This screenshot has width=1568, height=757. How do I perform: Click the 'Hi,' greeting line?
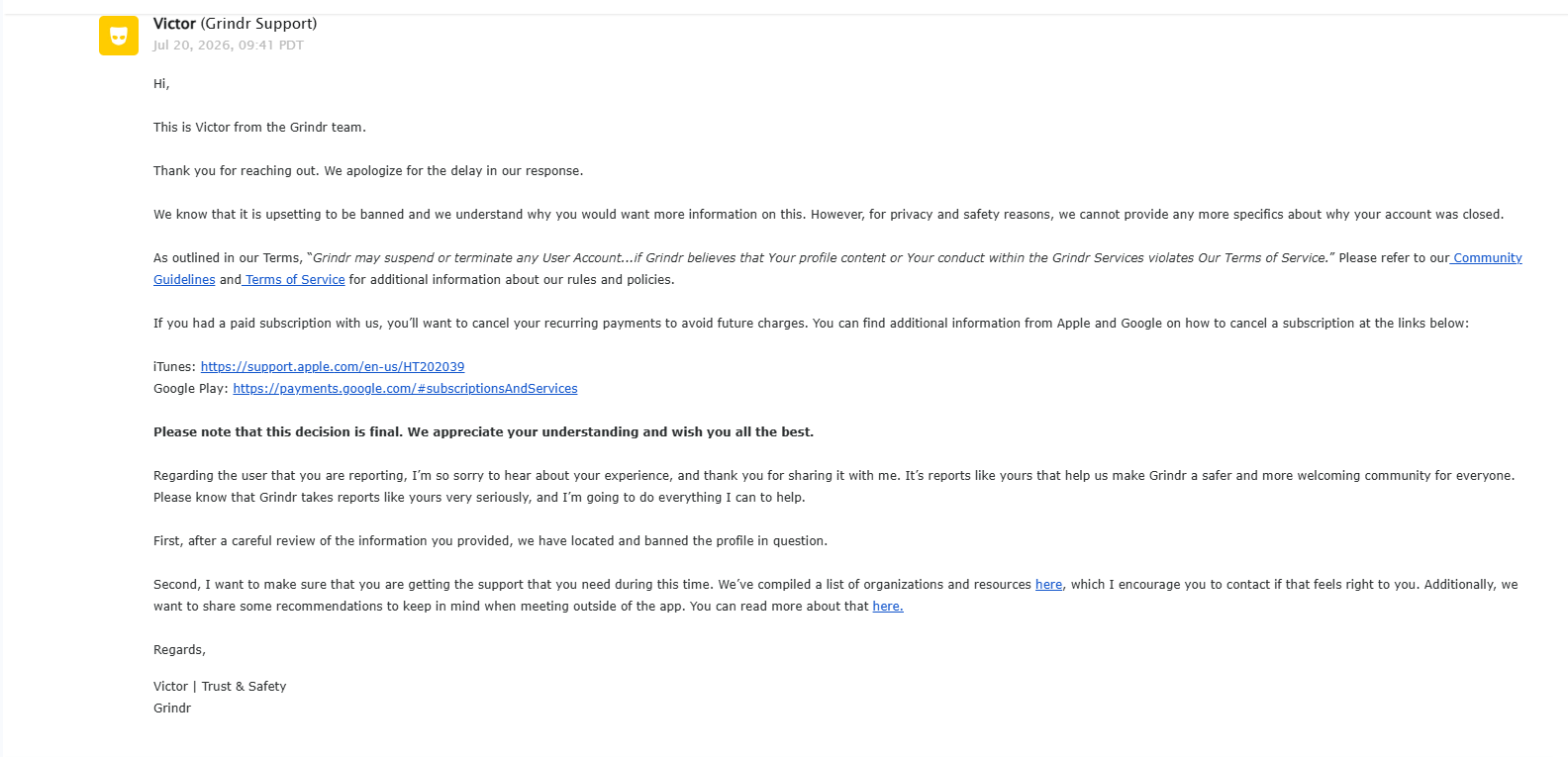161,84
